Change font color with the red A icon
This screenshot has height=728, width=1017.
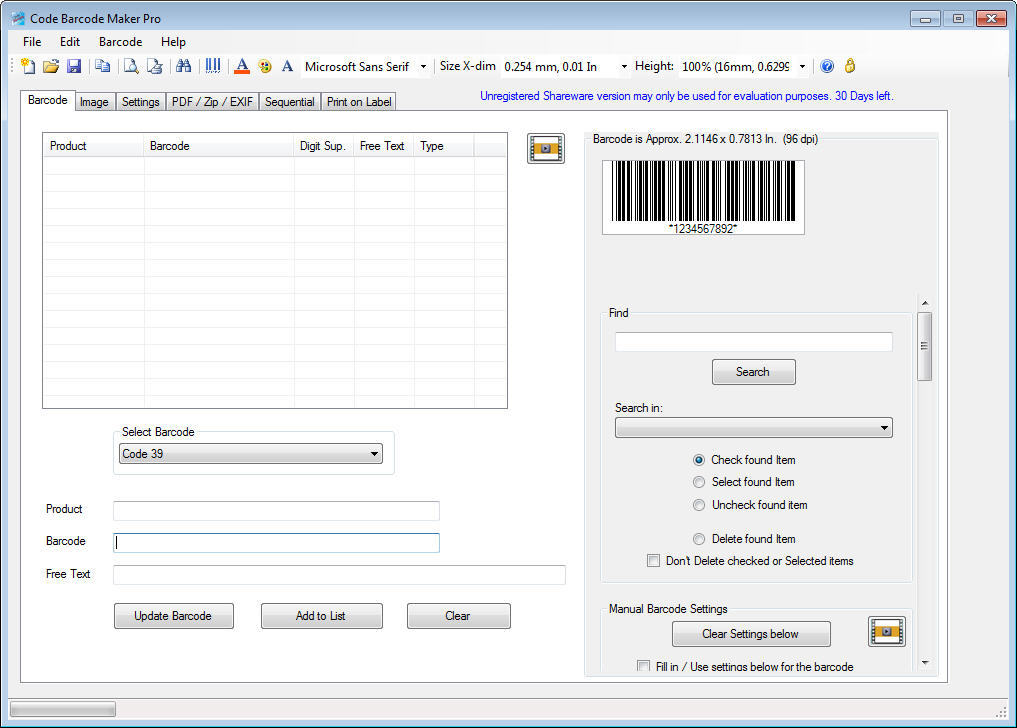240,66
